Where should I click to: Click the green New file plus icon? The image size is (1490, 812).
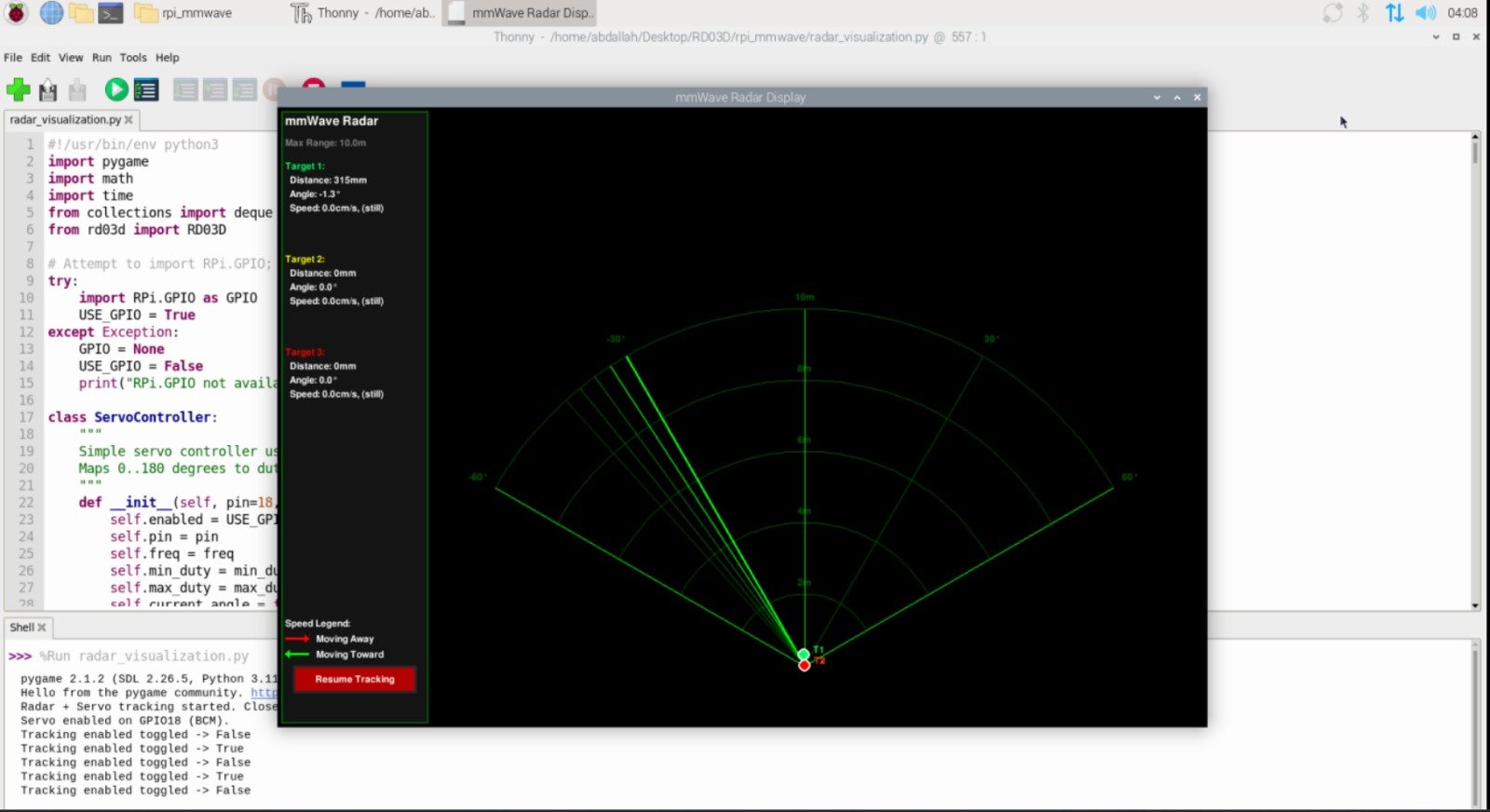point(18,89)
